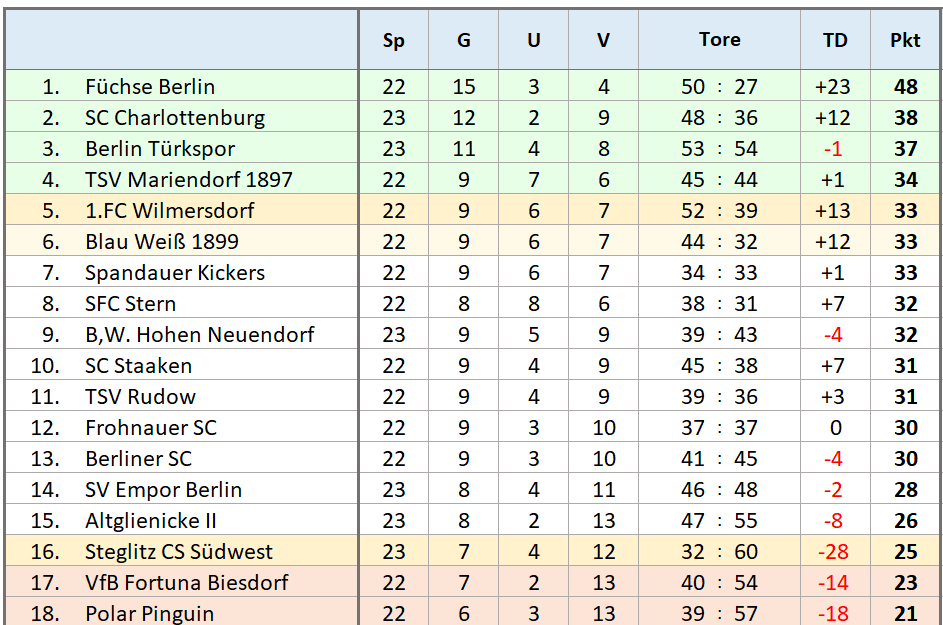This screenshot has height=625, width=943.
Task: Click the G column header
Action: [464, 40]
